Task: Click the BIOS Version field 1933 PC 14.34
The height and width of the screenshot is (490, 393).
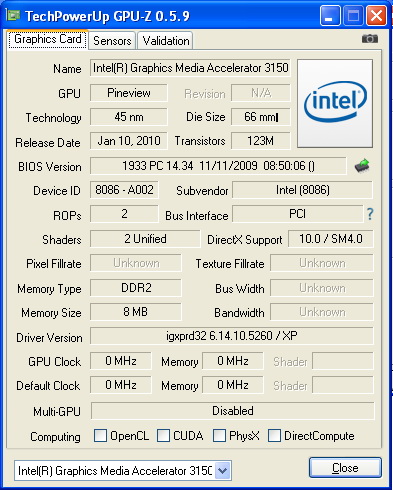Action: coord(218,166)
